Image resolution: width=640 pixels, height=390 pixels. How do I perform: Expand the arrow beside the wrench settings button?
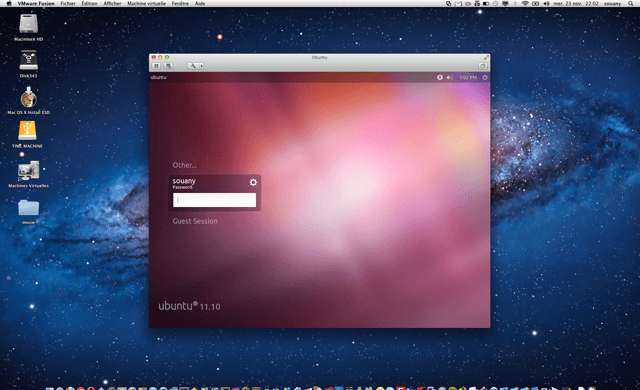click(201, 66)
